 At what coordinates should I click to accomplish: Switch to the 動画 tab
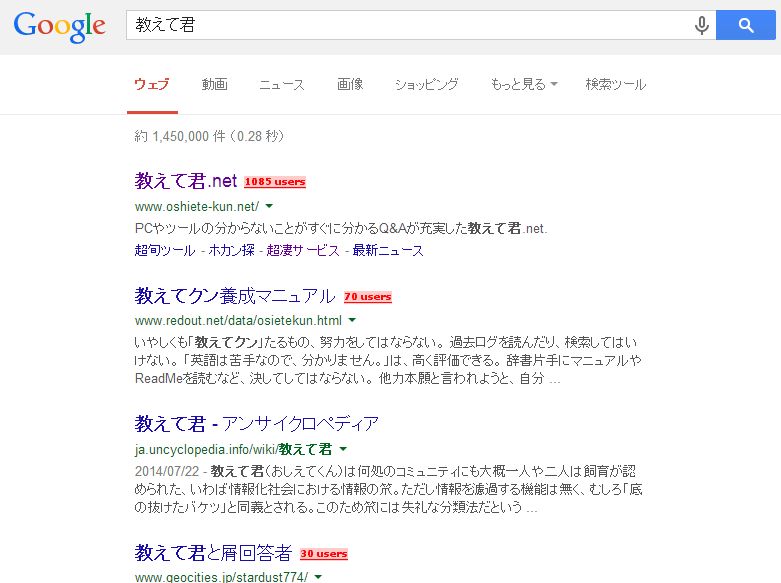coord(215,84)
